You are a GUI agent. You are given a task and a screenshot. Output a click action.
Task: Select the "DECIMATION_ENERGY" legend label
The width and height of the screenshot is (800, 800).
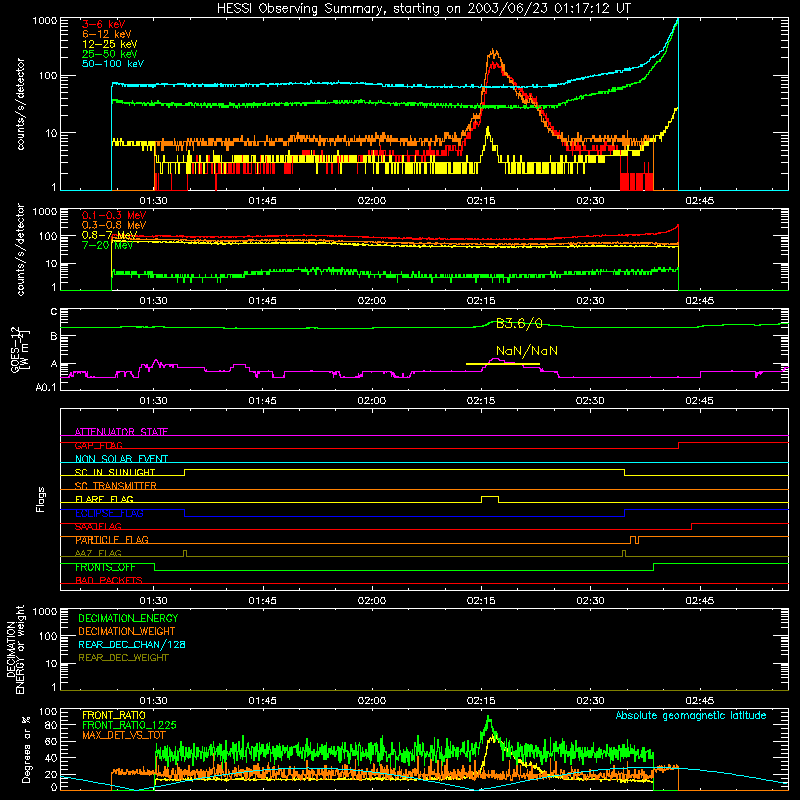[x=128, y=618]
